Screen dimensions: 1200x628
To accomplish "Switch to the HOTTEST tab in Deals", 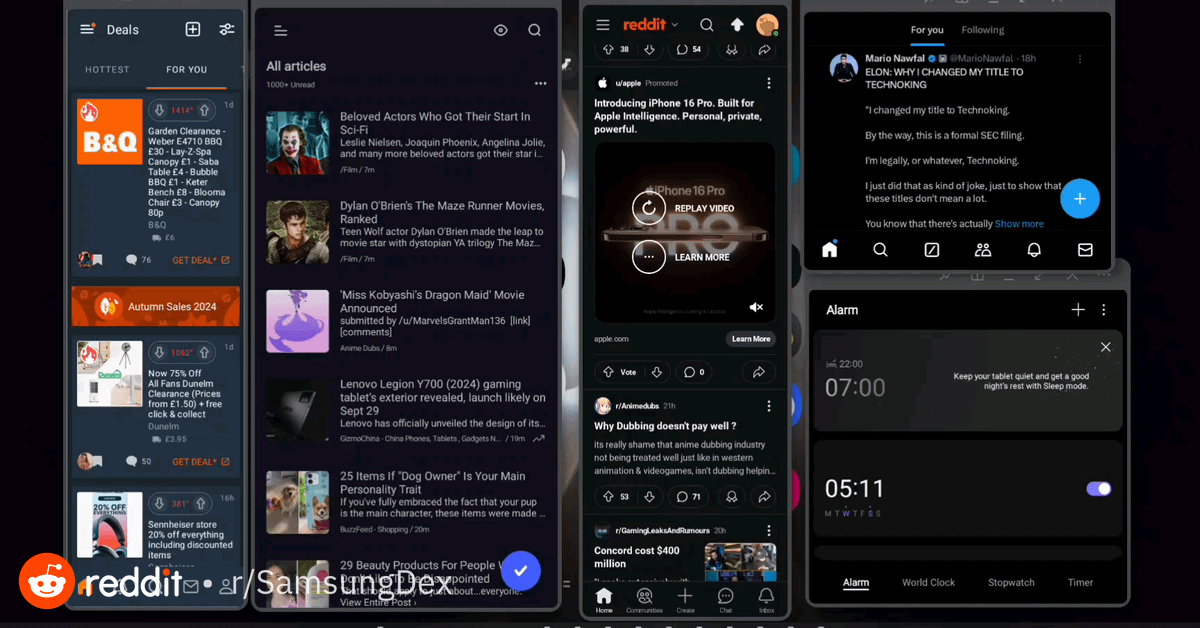I will point(107,70).
